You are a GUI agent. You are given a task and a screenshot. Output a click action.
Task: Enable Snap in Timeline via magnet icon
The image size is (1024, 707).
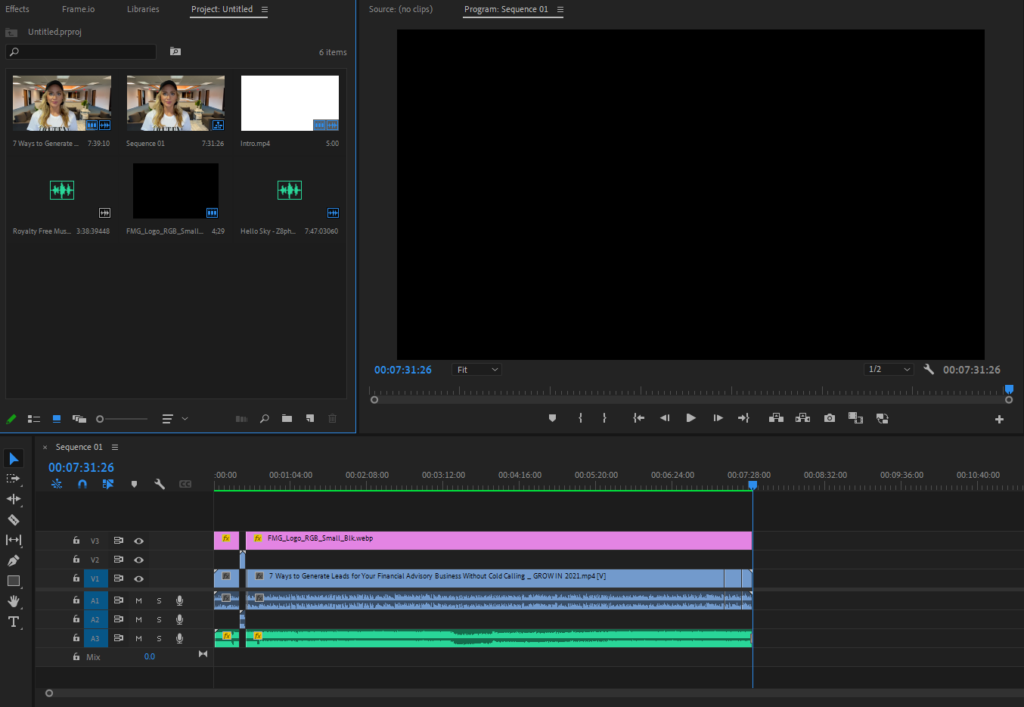point(82,484)
